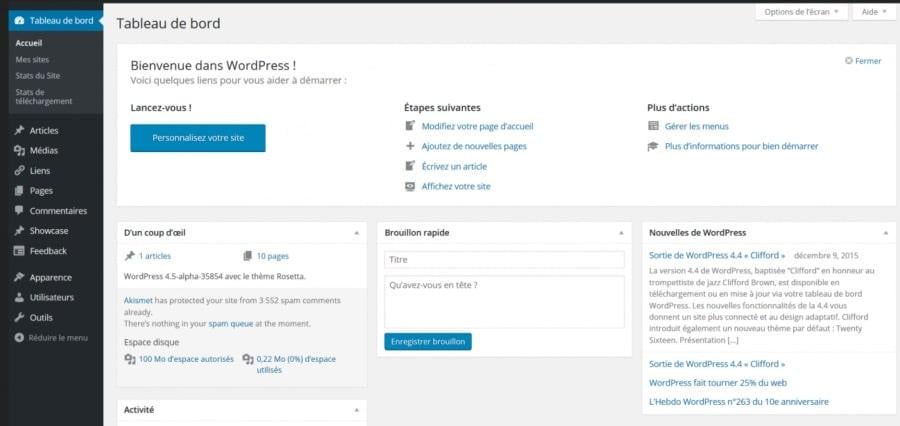900x426 pixels.
Task: Open the Articles menu
Action: [44, 130]
